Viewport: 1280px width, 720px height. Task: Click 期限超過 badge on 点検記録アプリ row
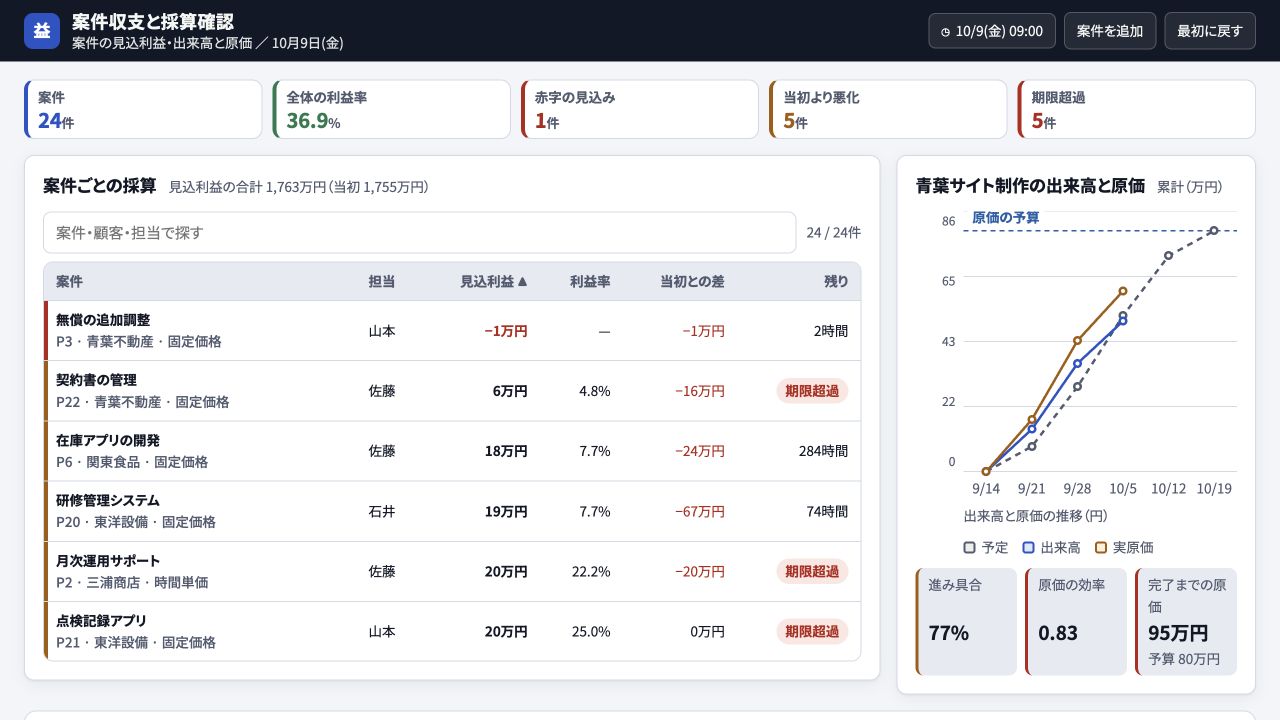click(812, 632)
